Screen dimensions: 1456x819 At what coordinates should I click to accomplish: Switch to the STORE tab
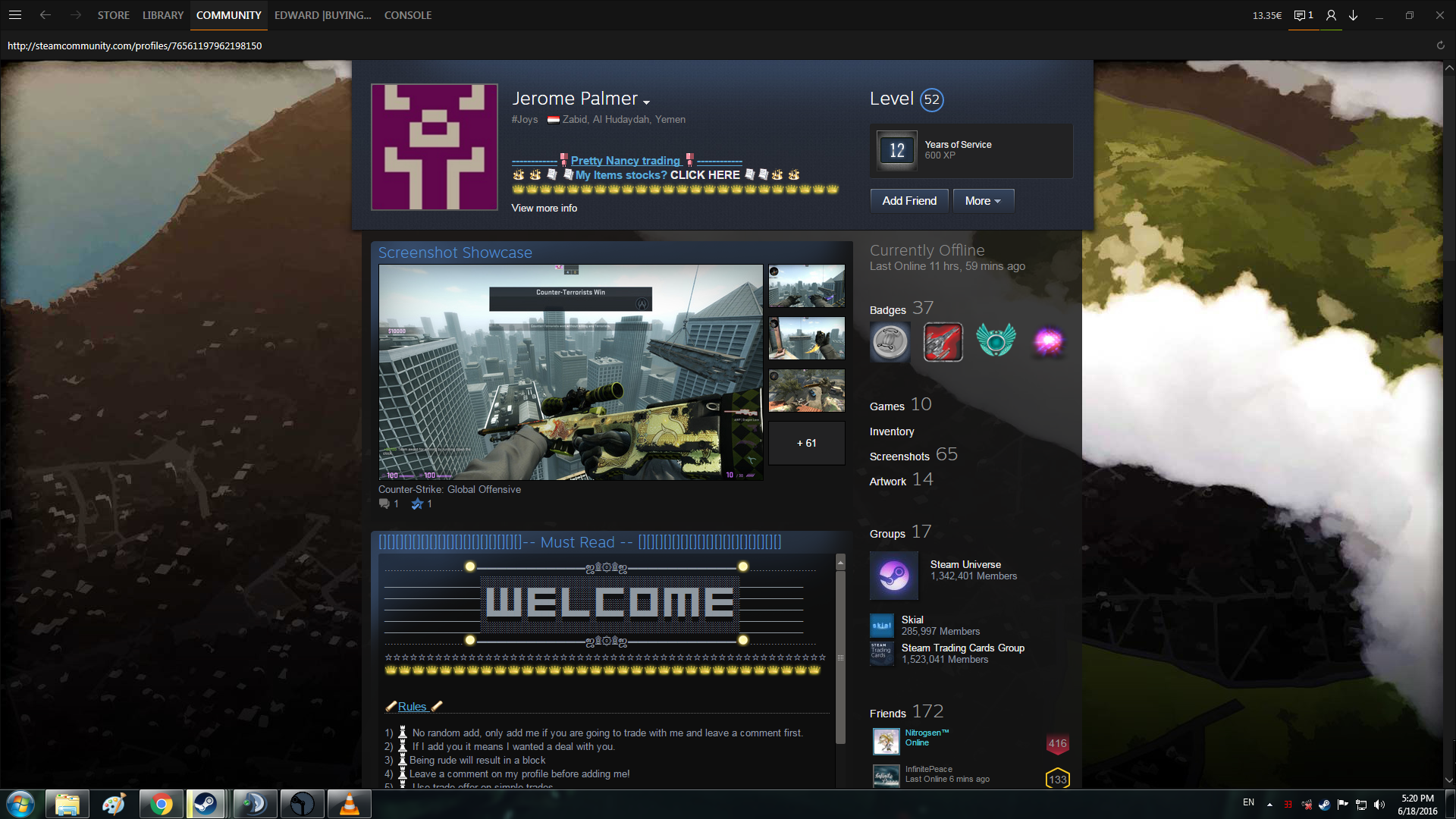(113, 15)
